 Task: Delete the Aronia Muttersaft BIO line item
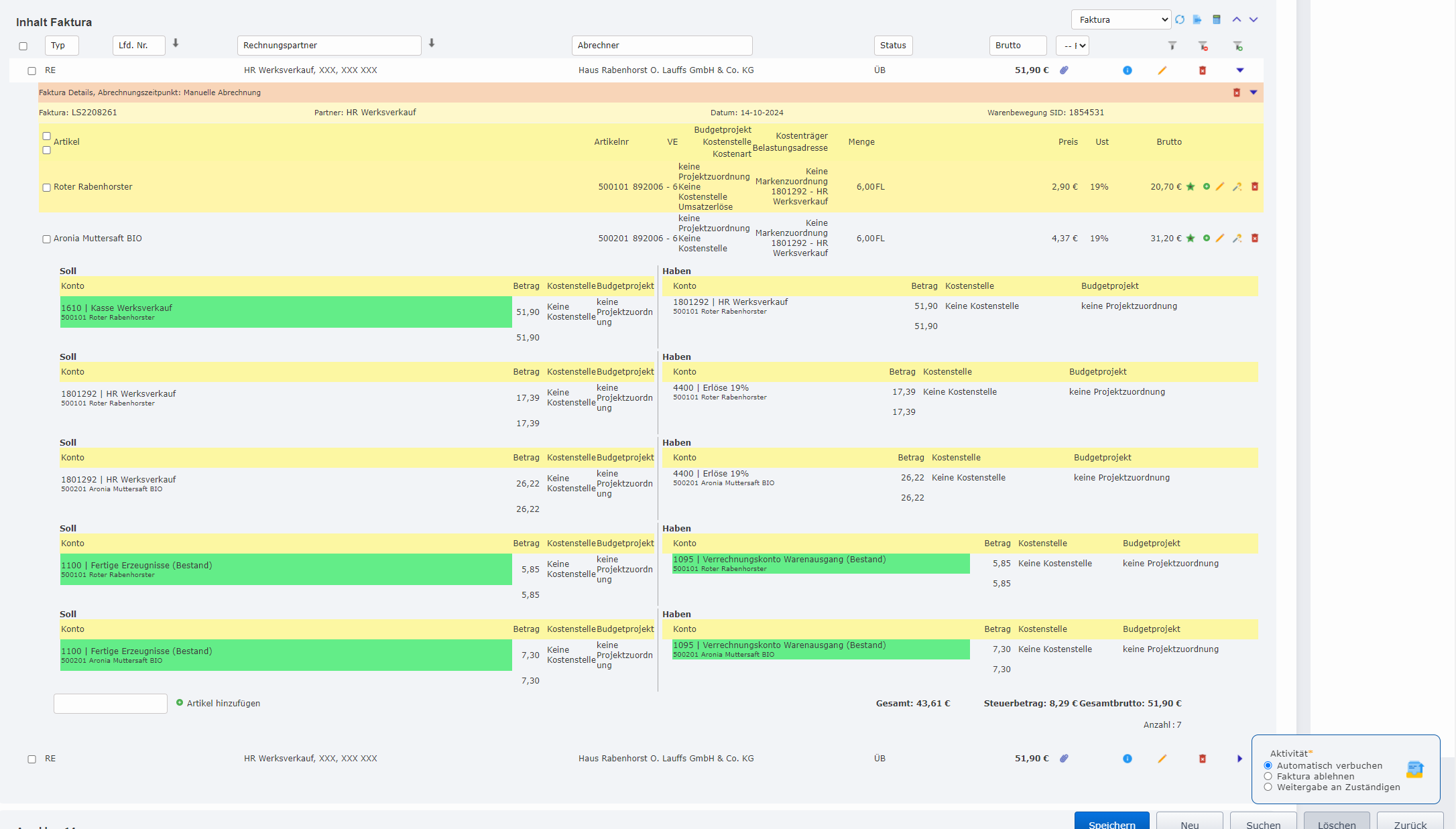click(x=1255, y=239)
